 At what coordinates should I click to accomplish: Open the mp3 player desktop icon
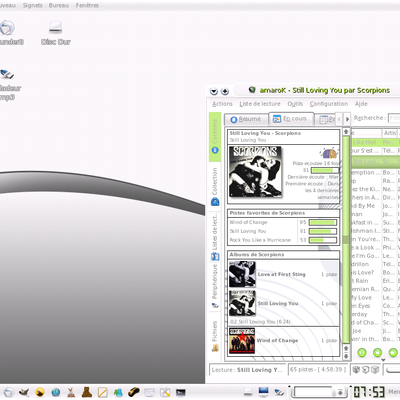tap(8, 84)
